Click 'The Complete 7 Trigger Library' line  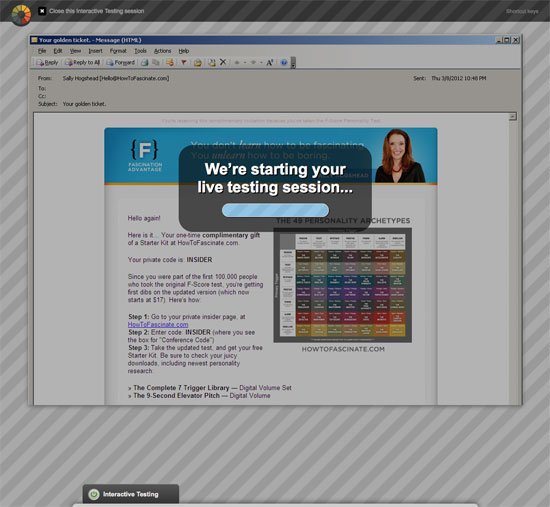click(209, 388)
